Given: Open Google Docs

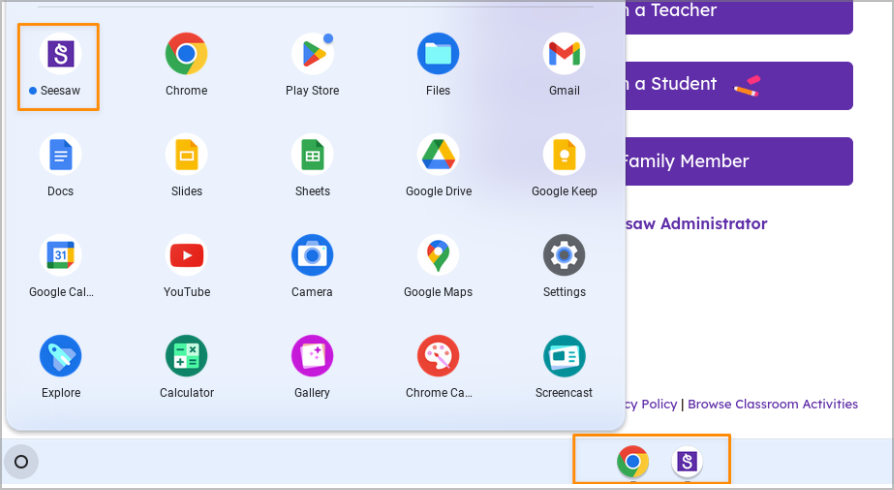Looking at the screenshot, I should point(60,155).
